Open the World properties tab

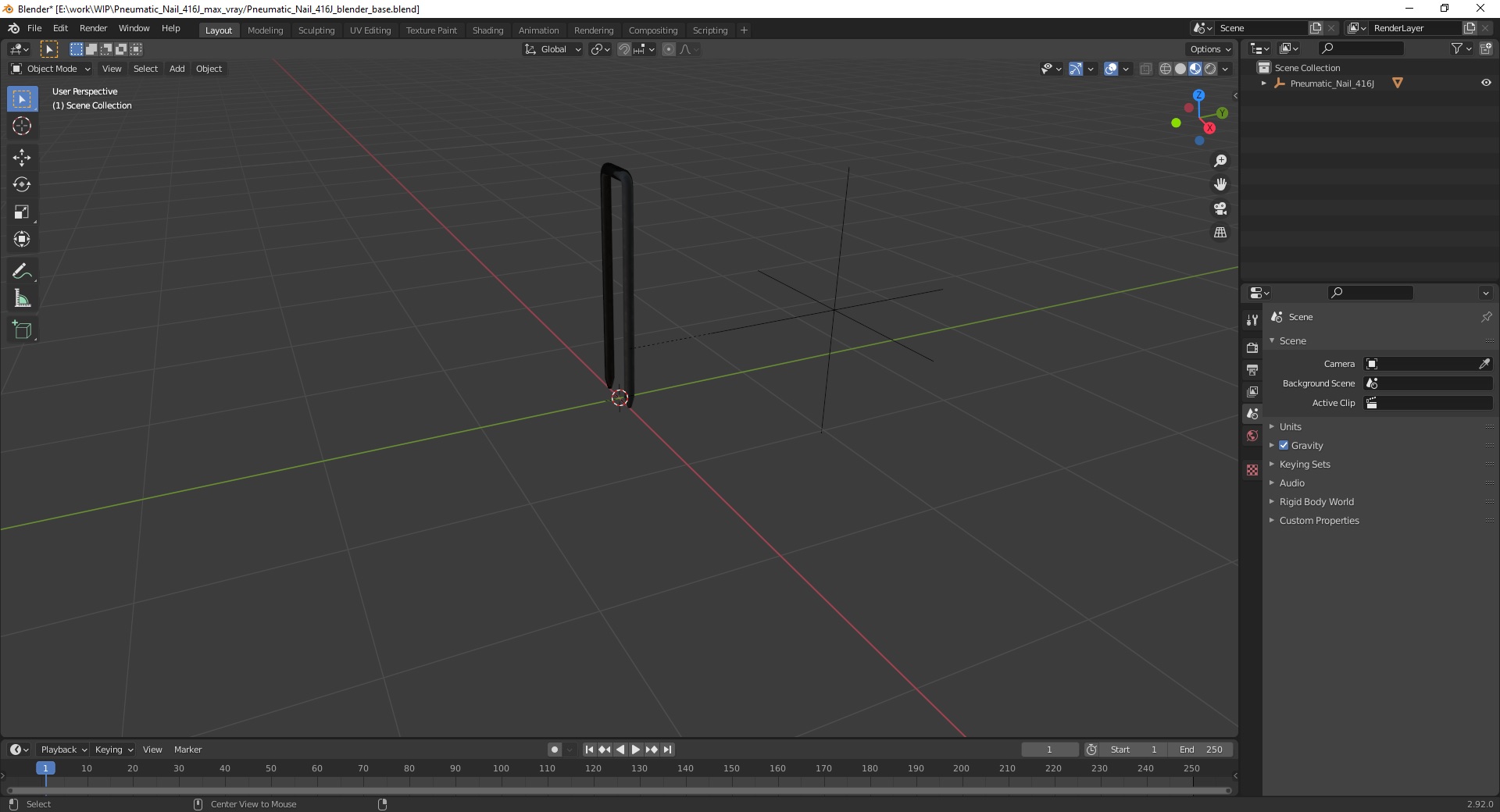[x=1252, y=436]
